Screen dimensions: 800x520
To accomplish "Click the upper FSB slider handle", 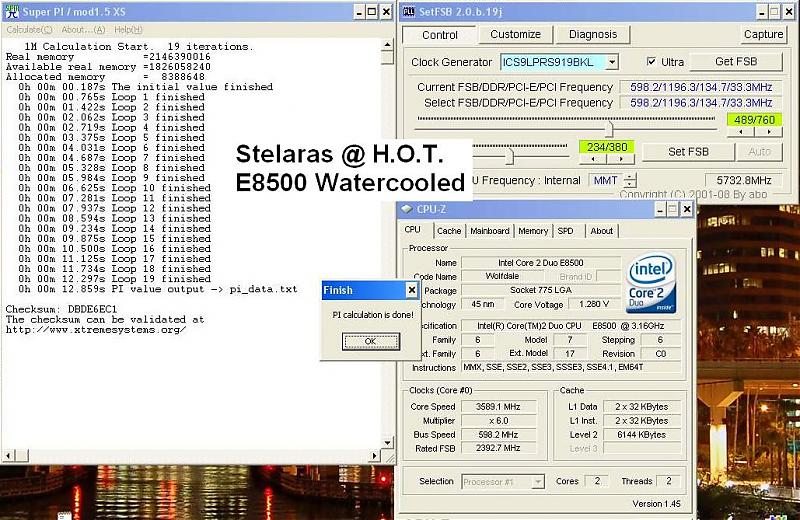I will [x=609, y=129].
